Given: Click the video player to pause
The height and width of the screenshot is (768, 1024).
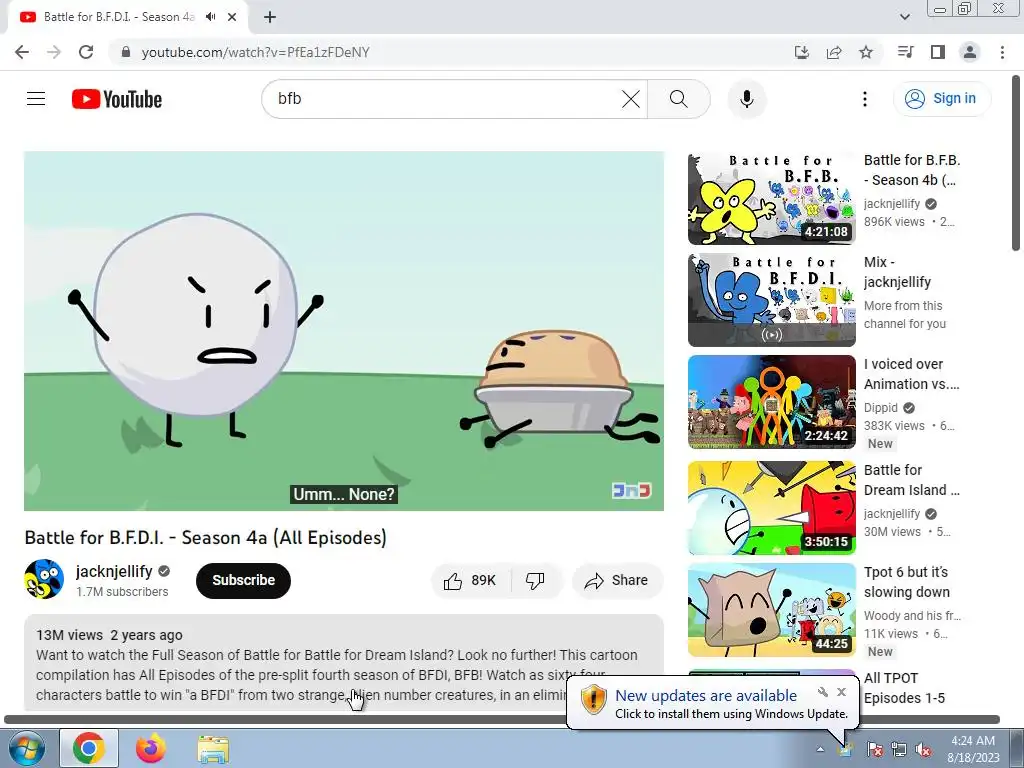Looking at the screenshot, I should point(344,331).
